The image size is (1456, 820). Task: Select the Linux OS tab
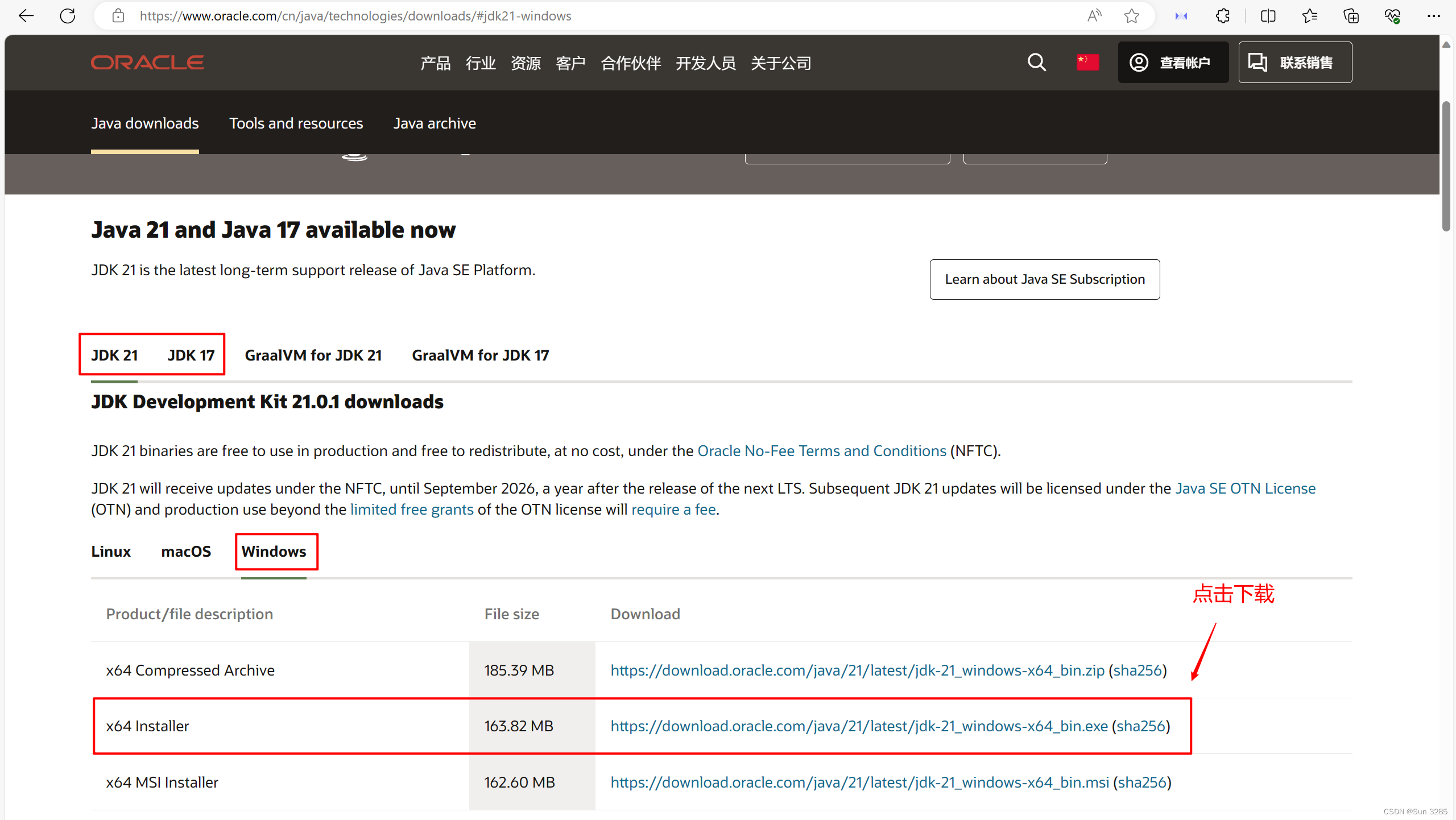pyautogui.click(x=111, y=552)
